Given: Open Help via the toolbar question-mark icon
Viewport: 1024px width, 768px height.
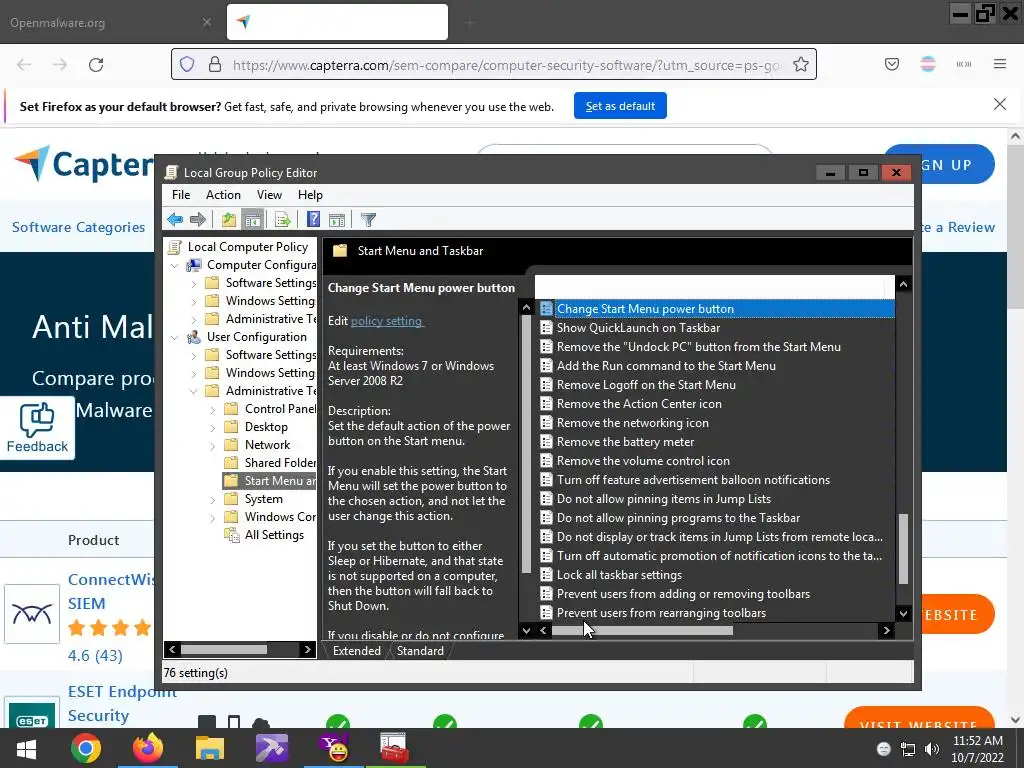Looking at the screenshot, I should point(313,219).
